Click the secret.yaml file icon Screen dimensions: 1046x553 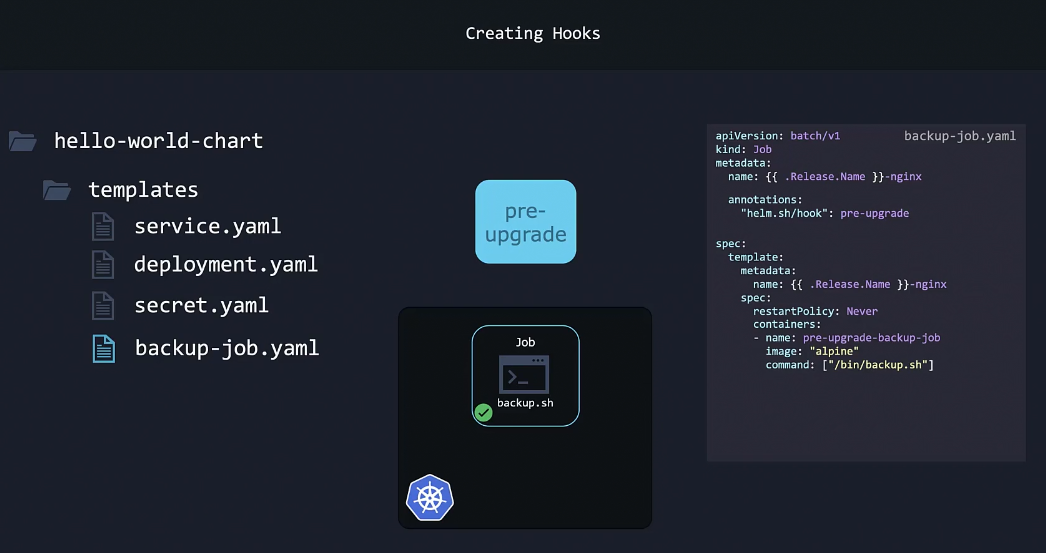point(103,306)
